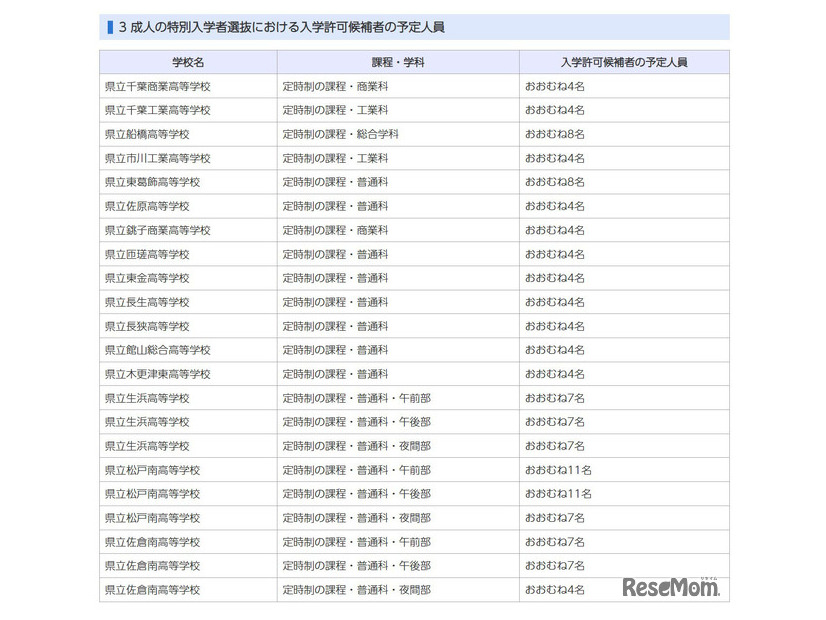This screenshot has height=620, width=826.
Task: Click 'おおむね4名' in the 銚子商業 row
Action: click(555, 230)
